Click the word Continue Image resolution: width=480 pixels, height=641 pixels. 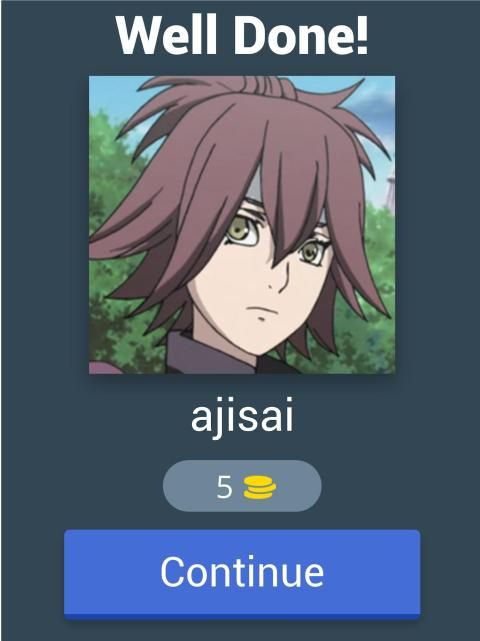(x=242, y=572)
